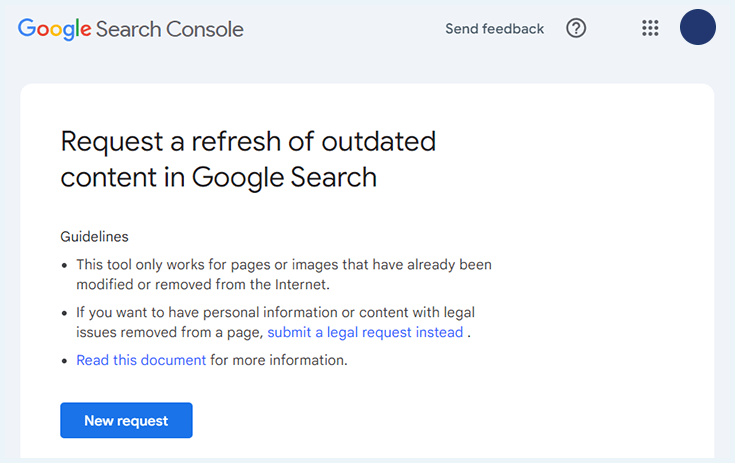735x463 pixels.
Task: Open the help question mark icon
Action: click(576, 28)
